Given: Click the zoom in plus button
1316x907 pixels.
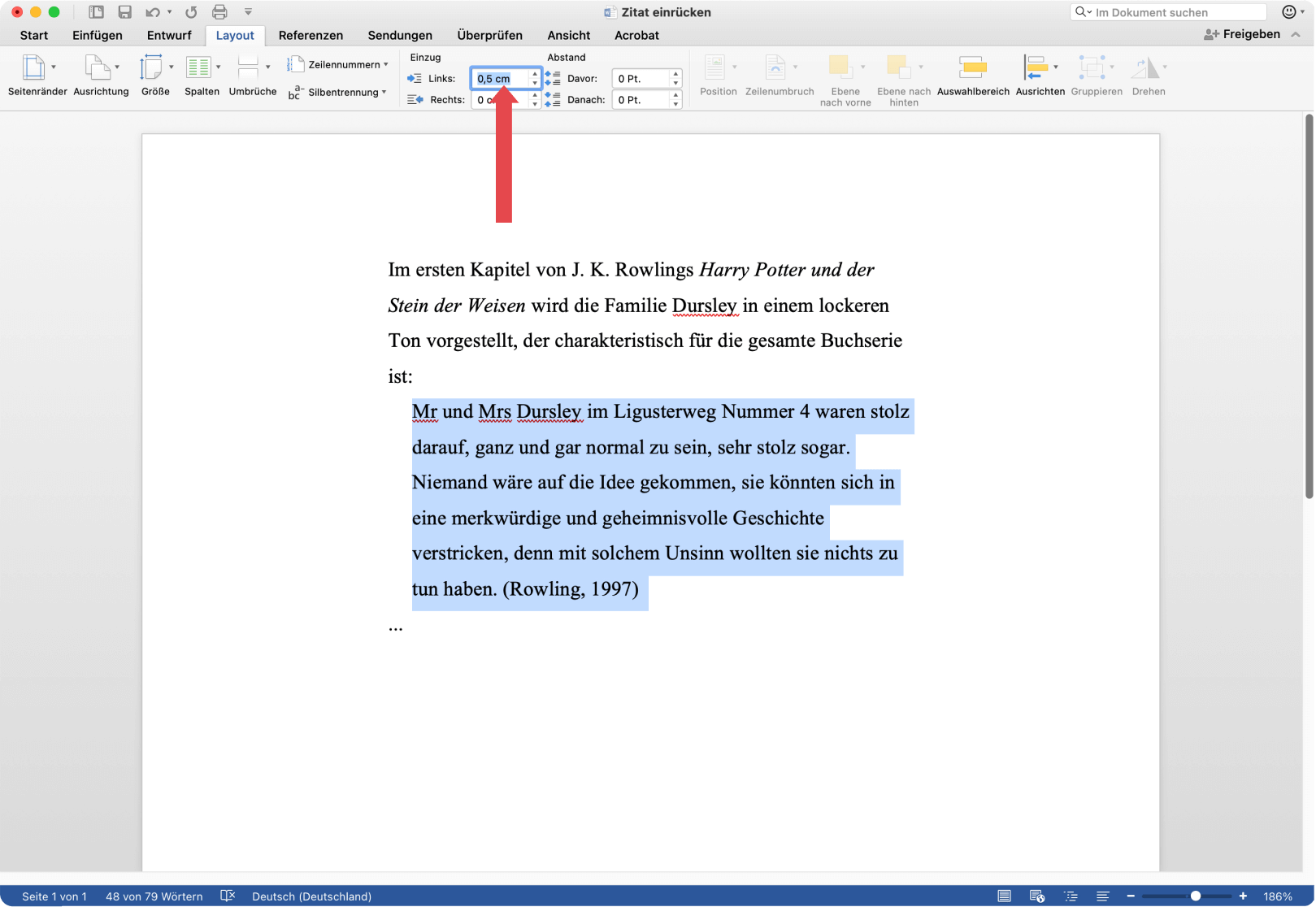Looking at the screenshot, I should (1243, 896).
